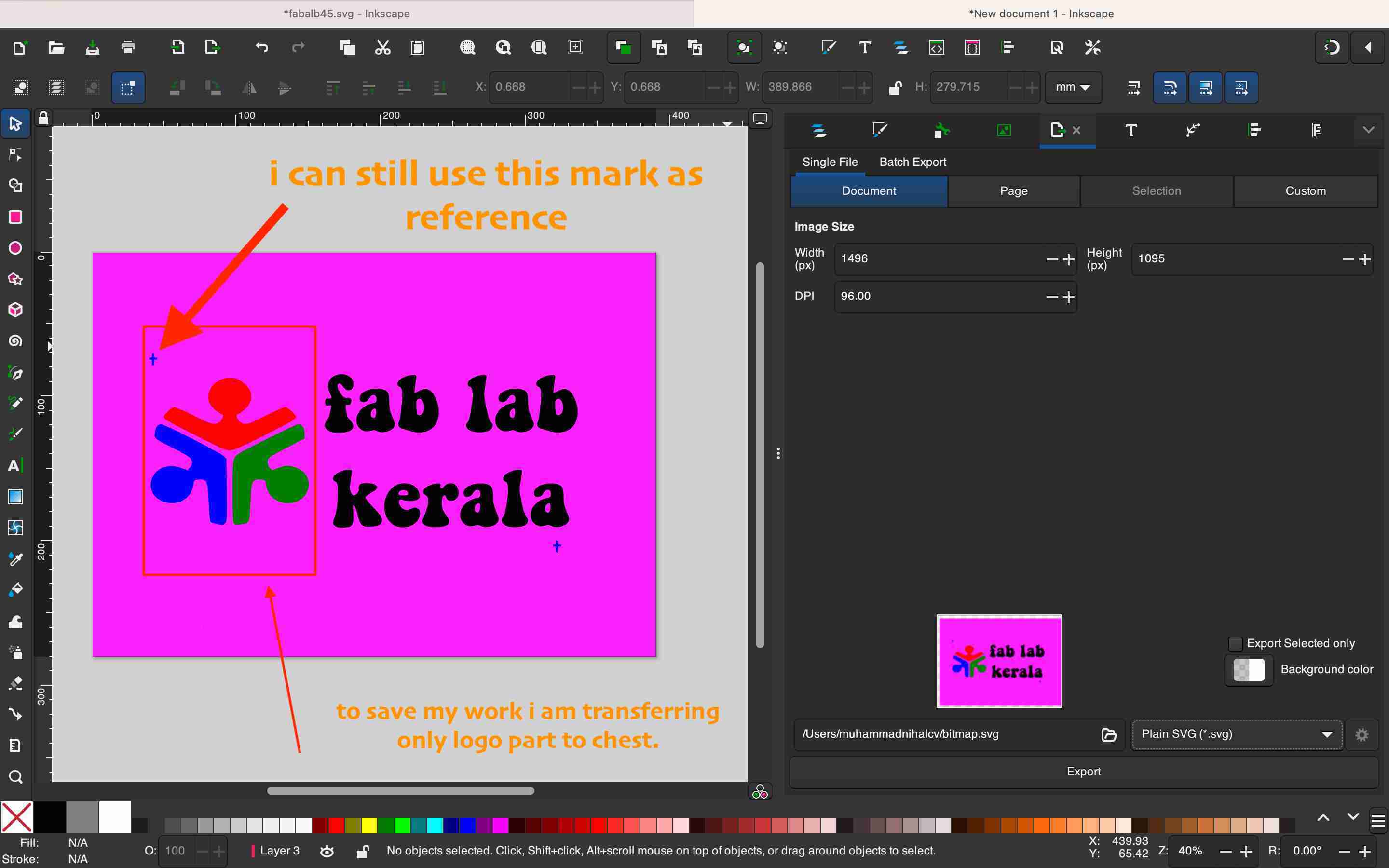This screenshot has height=868, width=1389.
Task: Select the Dropper color picker tool
Action: pyautogui.click(x=15, y=558)
